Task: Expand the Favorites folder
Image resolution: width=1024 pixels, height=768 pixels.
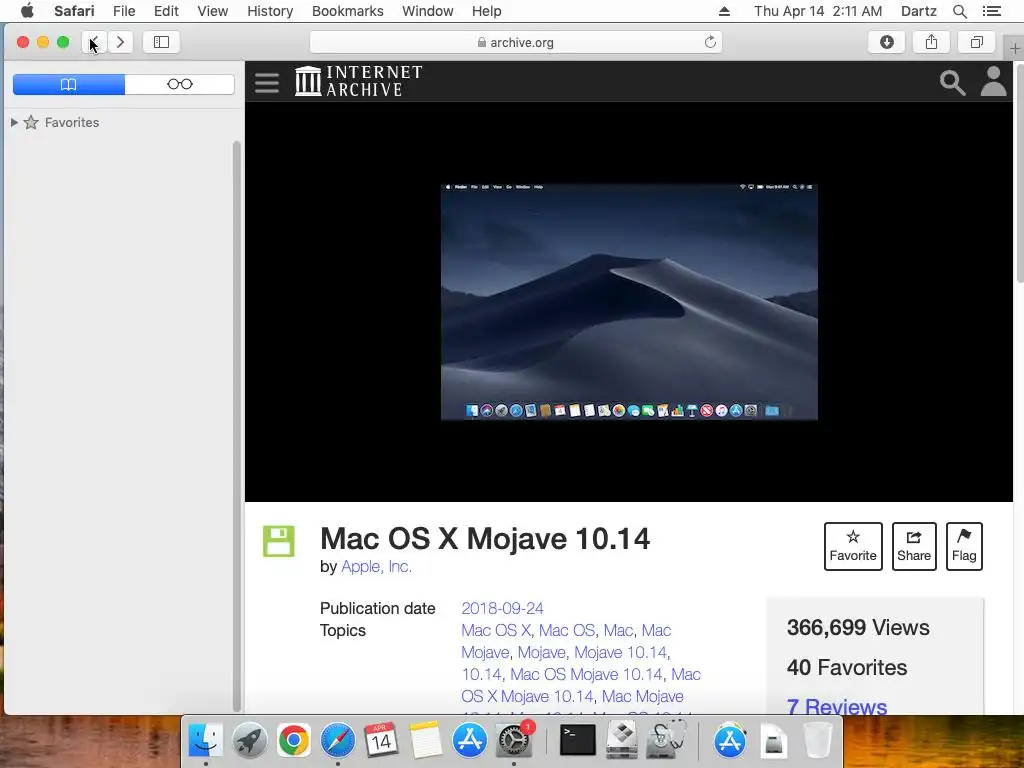Action: coord(14,122)
